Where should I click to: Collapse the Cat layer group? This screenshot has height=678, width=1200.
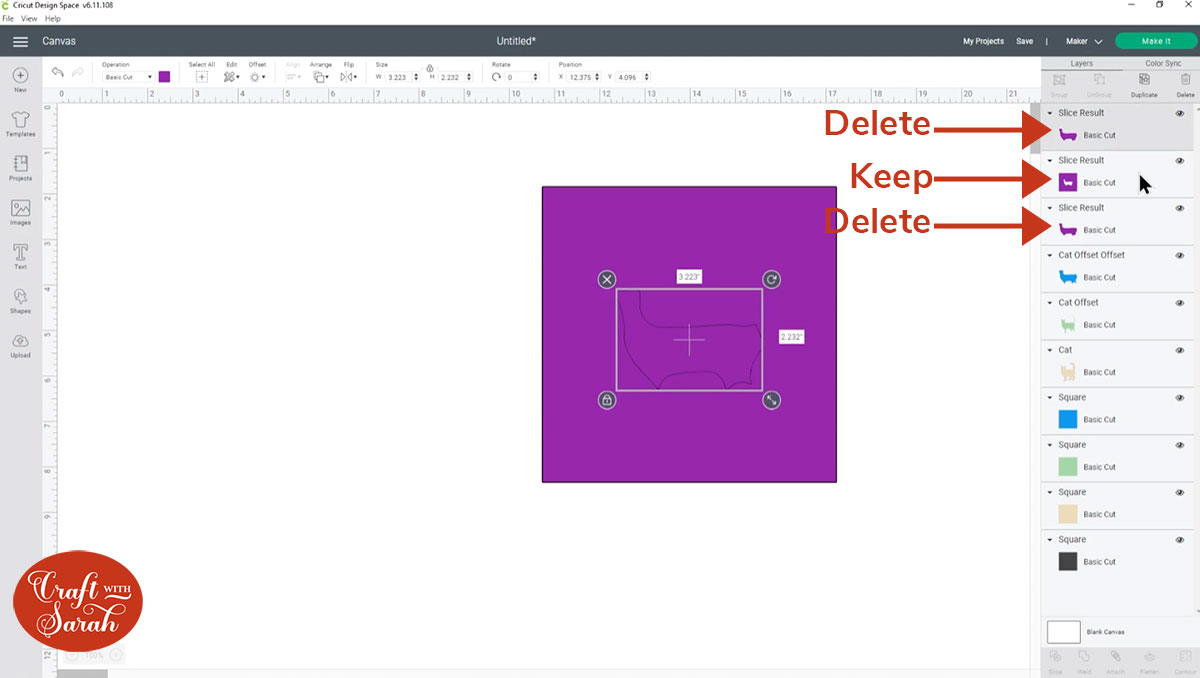pyautogui.click(x=1049, y=350)
